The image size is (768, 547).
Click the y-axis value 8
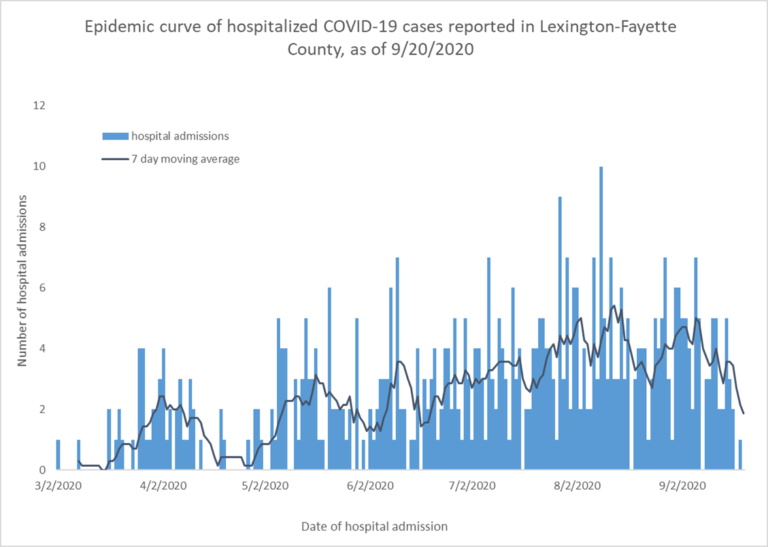click(43, 227)
